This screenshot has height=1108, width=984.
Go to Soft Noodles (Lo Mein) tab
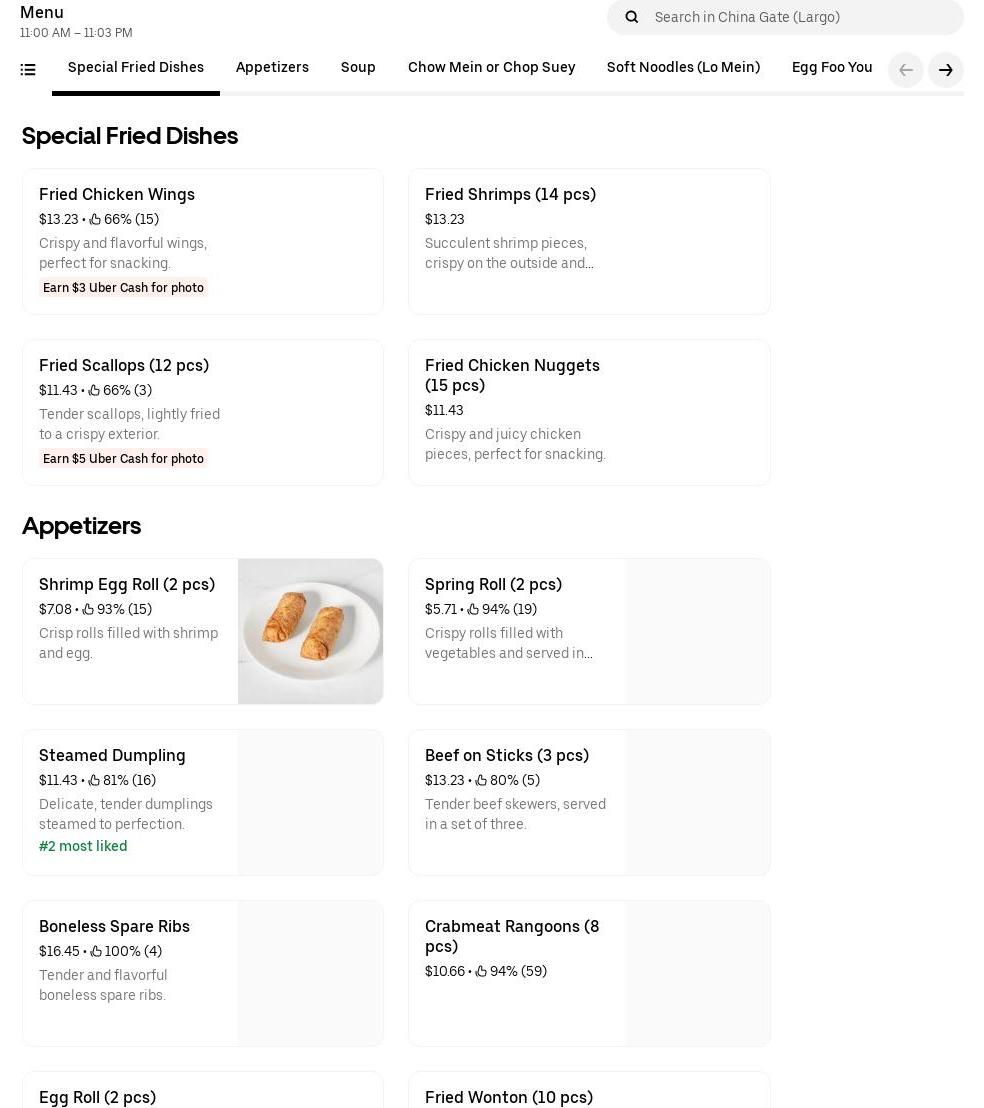pos(683,68)
